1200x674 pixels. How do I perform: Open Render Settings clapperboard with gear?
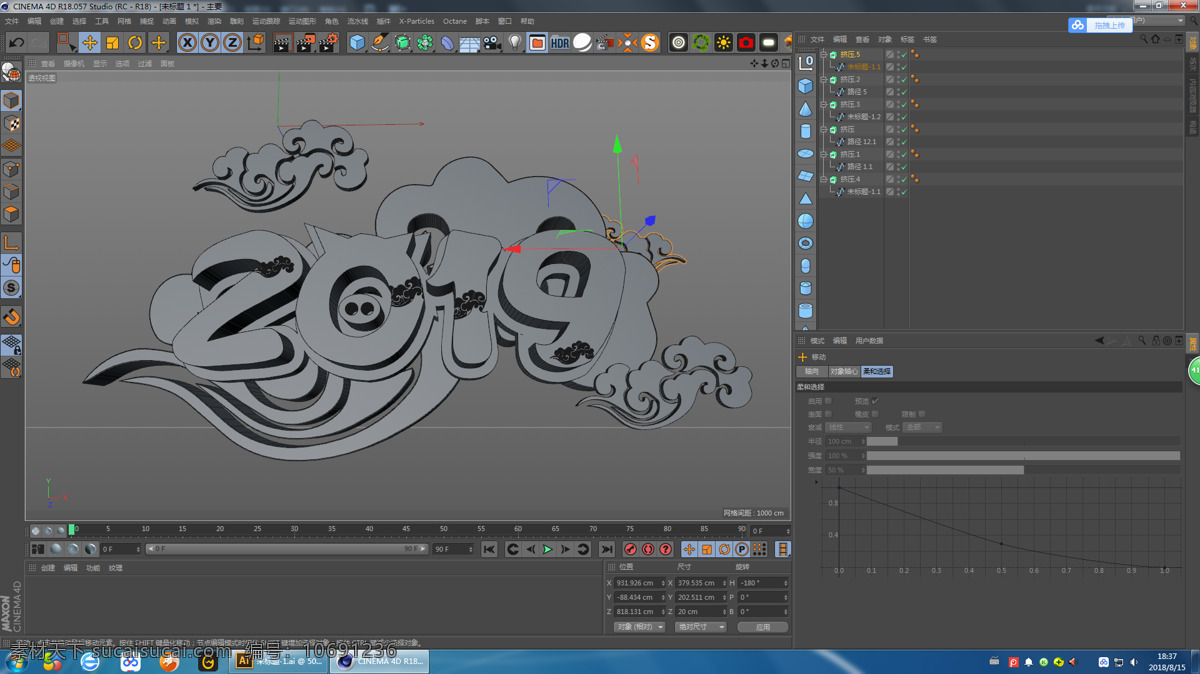(x=328, y=42)
